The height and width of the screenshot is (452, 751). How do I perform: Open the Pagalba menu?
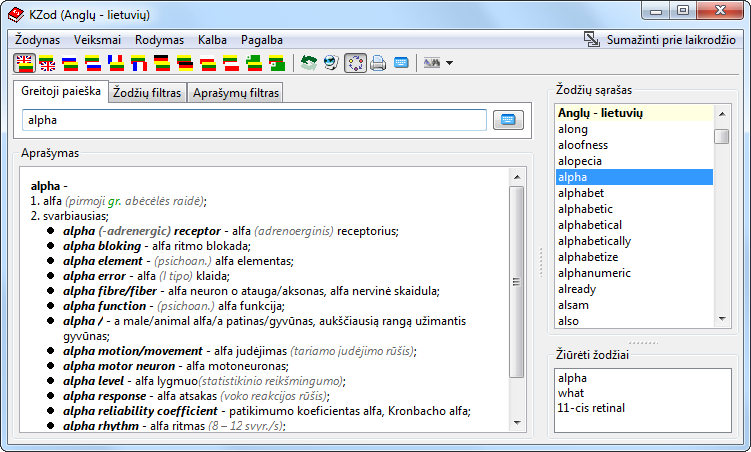coord(262,40)
